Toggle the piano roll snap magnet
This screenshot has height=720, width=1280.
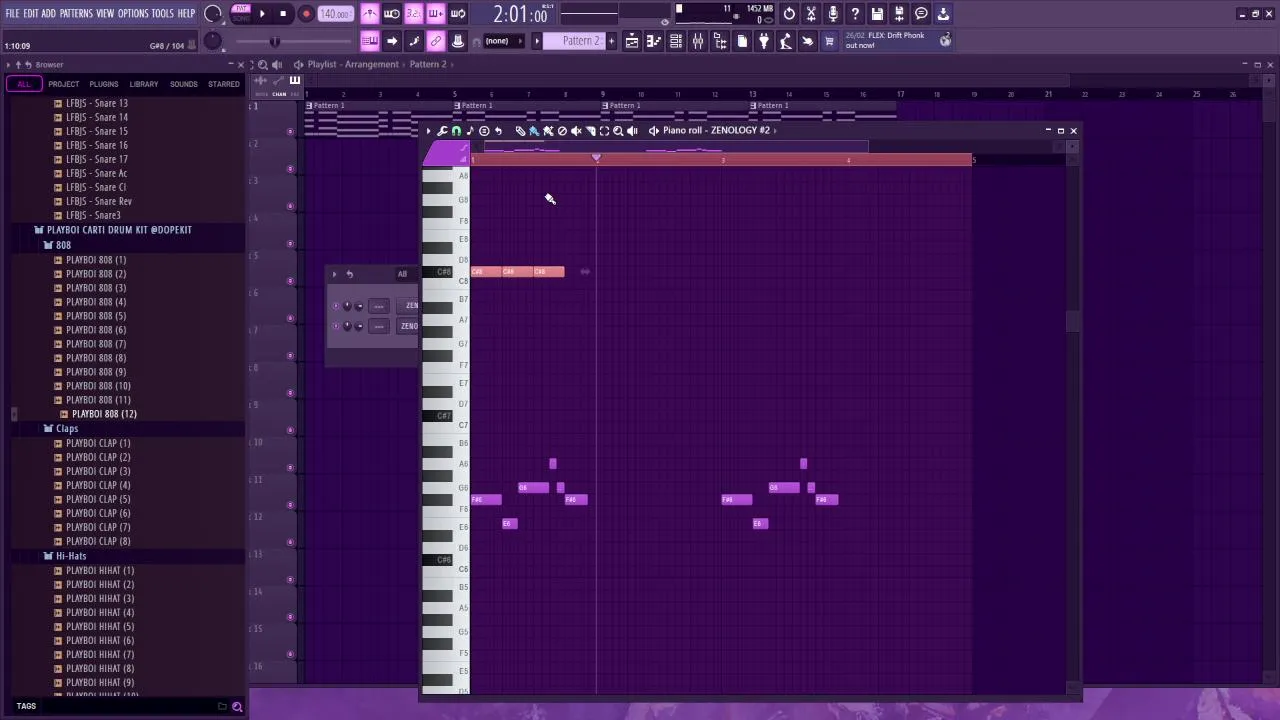click(456, 131)
